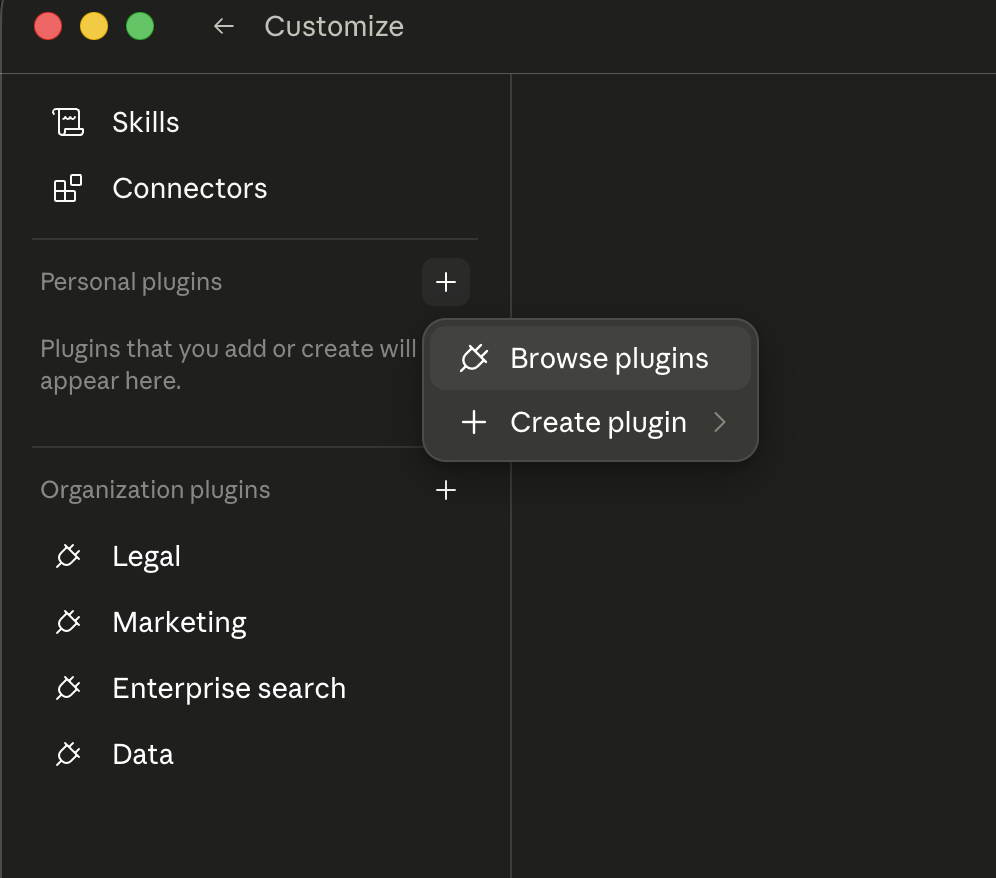Click the plug icon next to Data
The image size is (996, 878).
tap(68, 754)
